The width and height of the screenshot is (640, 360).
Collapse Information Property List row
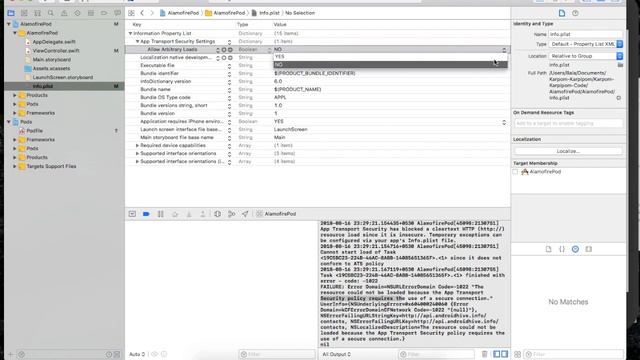click(131, 33)
